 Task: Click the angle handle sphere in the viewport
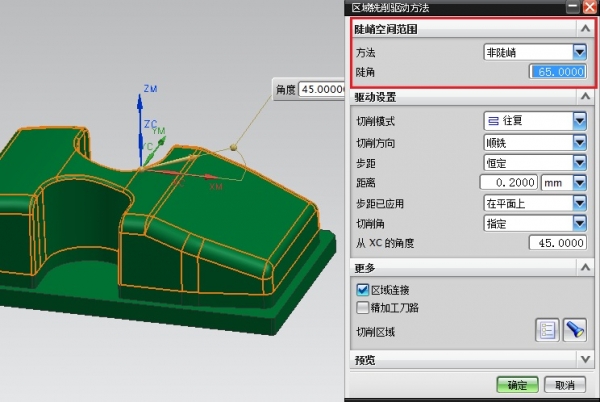[x=233, y=147]
